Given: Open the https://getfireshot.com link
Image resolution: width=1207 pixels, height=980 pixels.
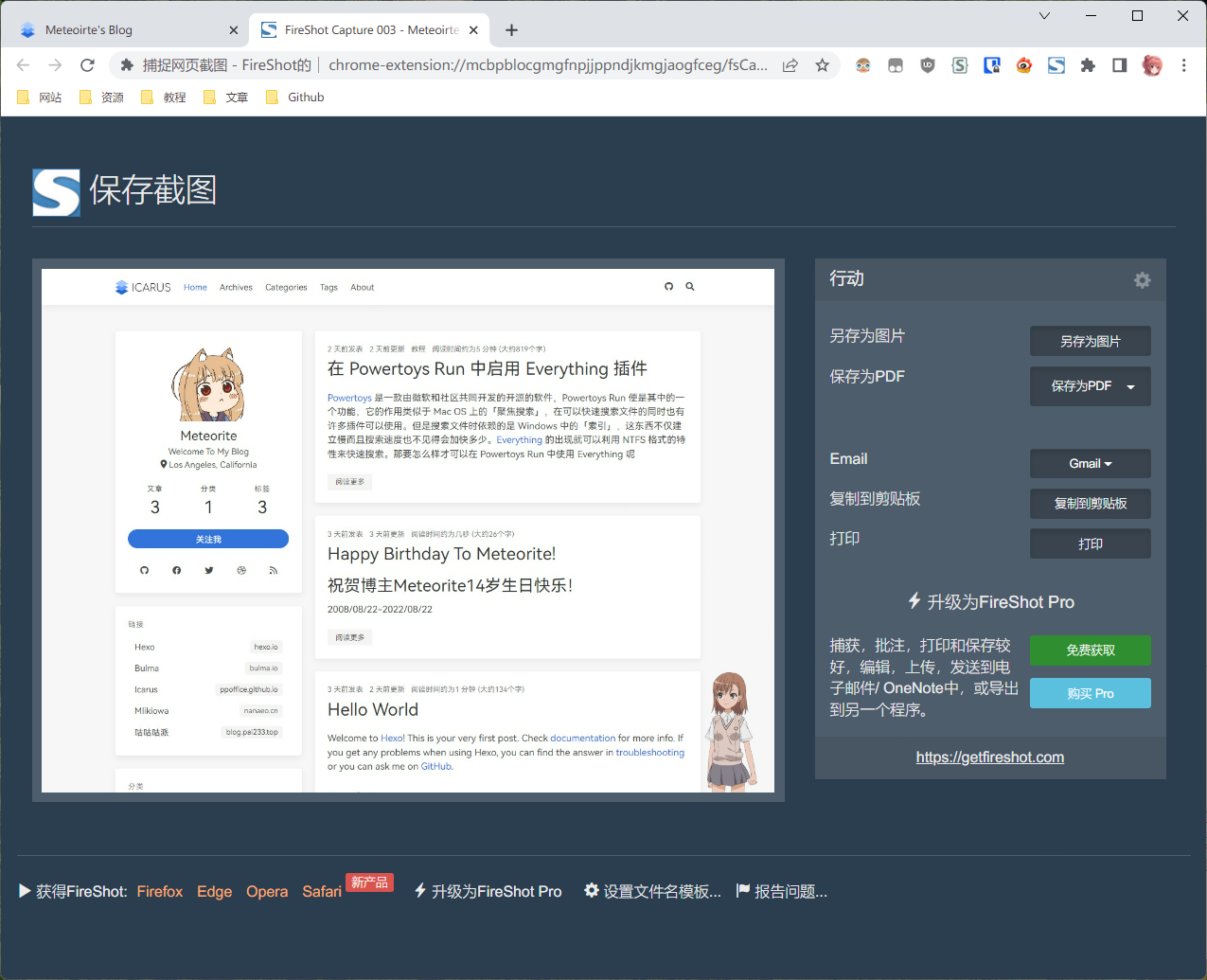Looking at the screenshot, I should pos(989,757).
